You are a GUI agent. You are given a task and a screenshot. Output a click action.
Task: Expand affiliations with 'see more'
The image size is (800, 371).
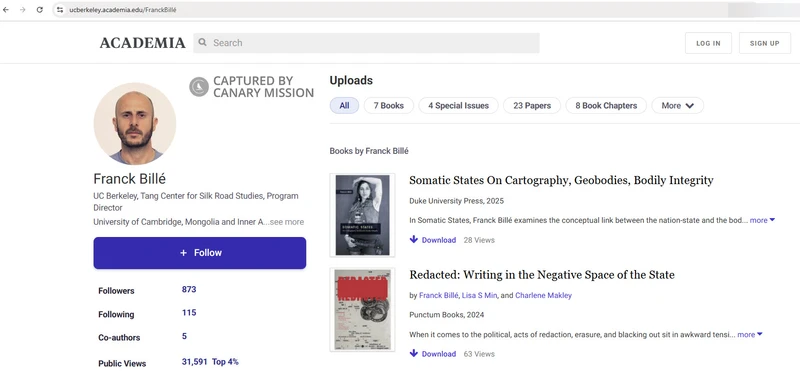coord(287,222)
